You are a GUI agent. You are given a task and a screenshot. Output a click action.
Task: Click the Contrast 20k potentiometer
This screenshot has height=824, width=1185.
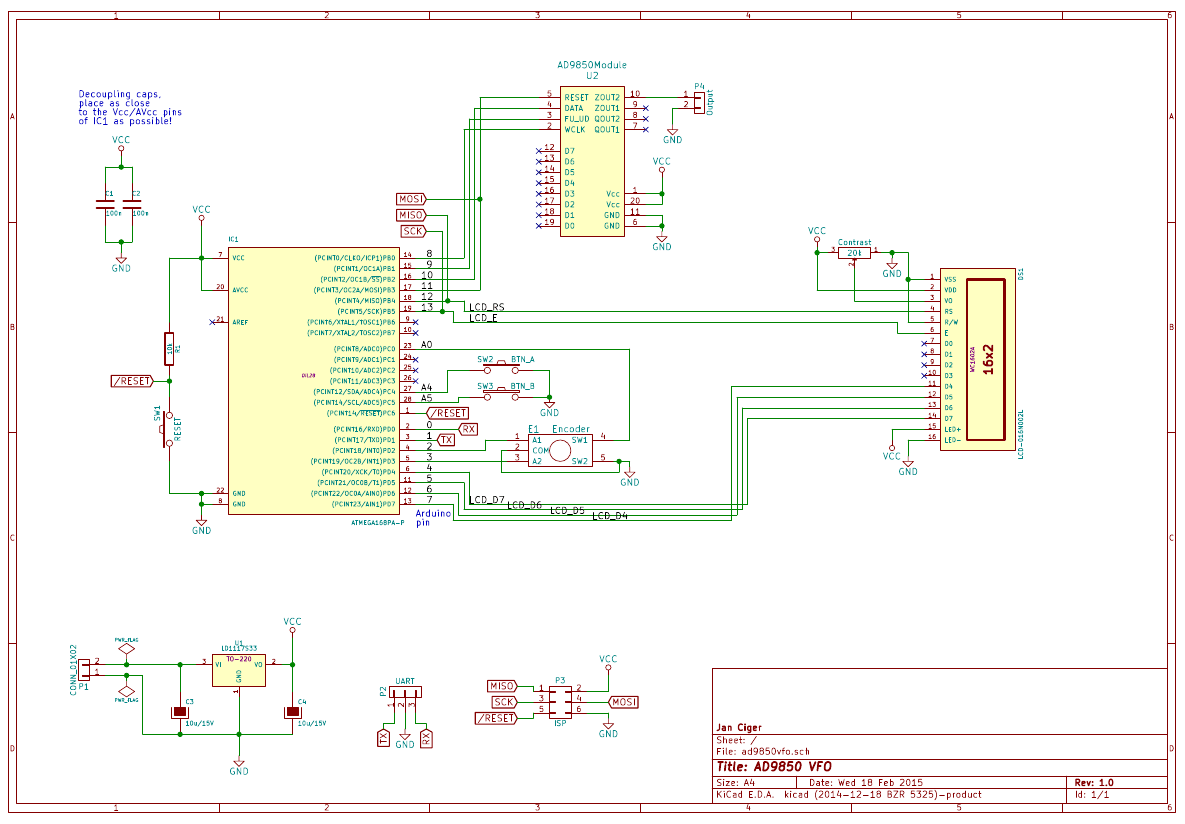[854, 252]
